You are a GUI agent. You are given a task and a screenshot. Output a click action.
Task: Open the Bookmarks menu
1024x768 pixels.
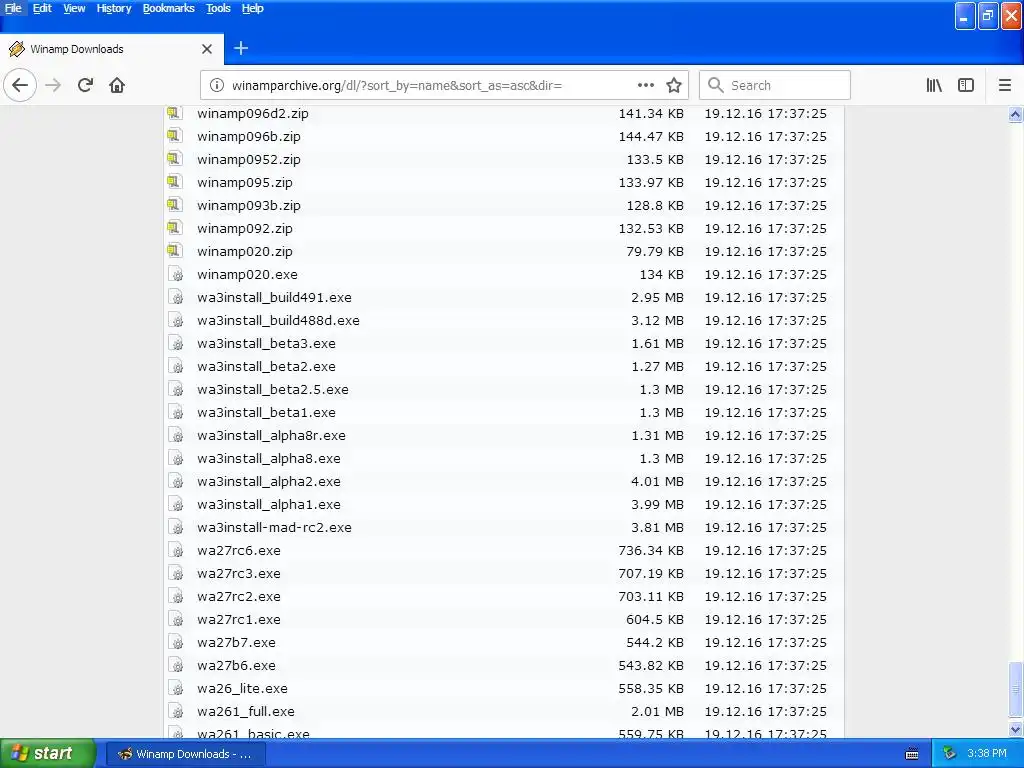[x=168, y=8]
